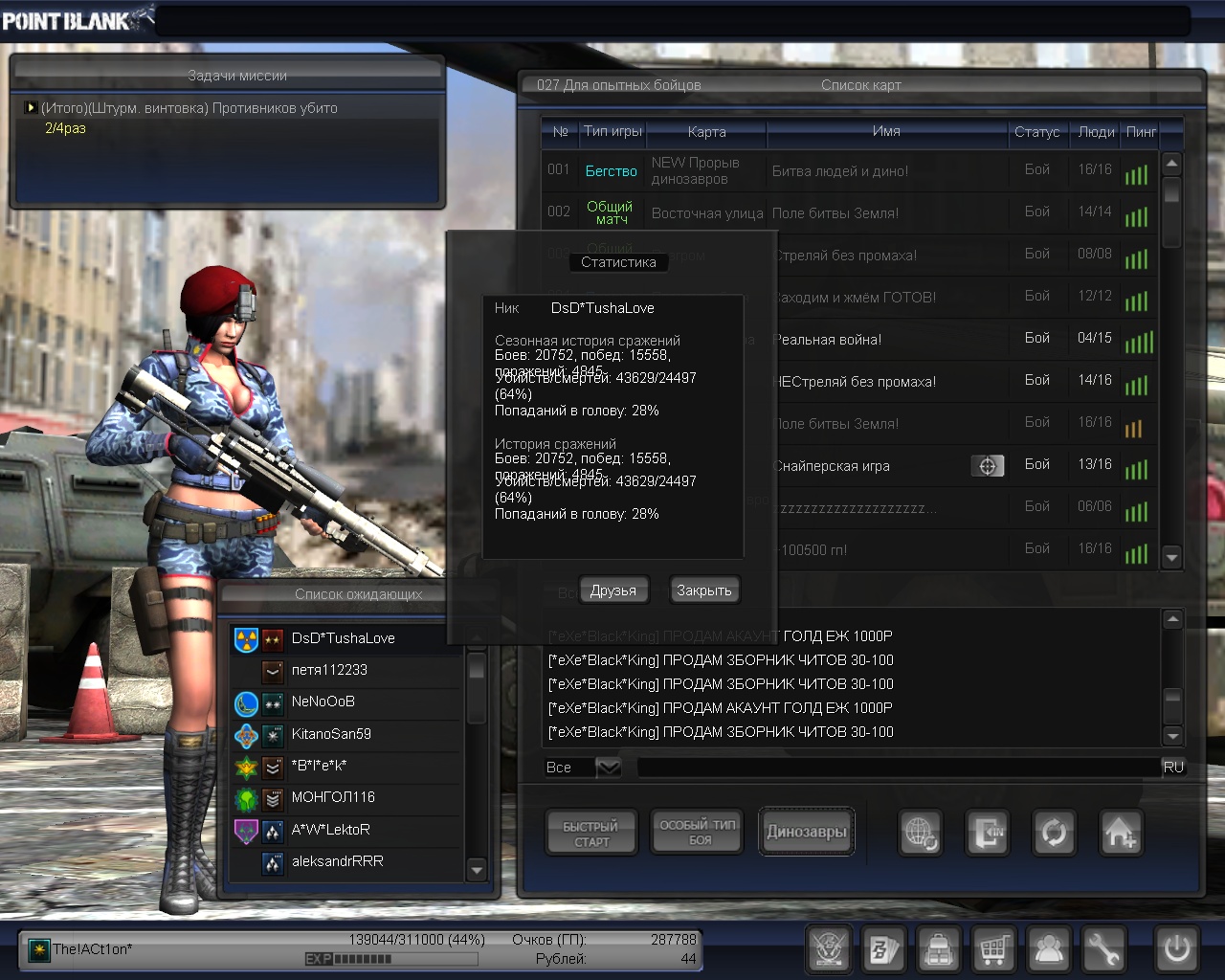Select player NeNoOoB in waiting list
This screenshot has height=980, width=1225.
[x=347, y=702]
